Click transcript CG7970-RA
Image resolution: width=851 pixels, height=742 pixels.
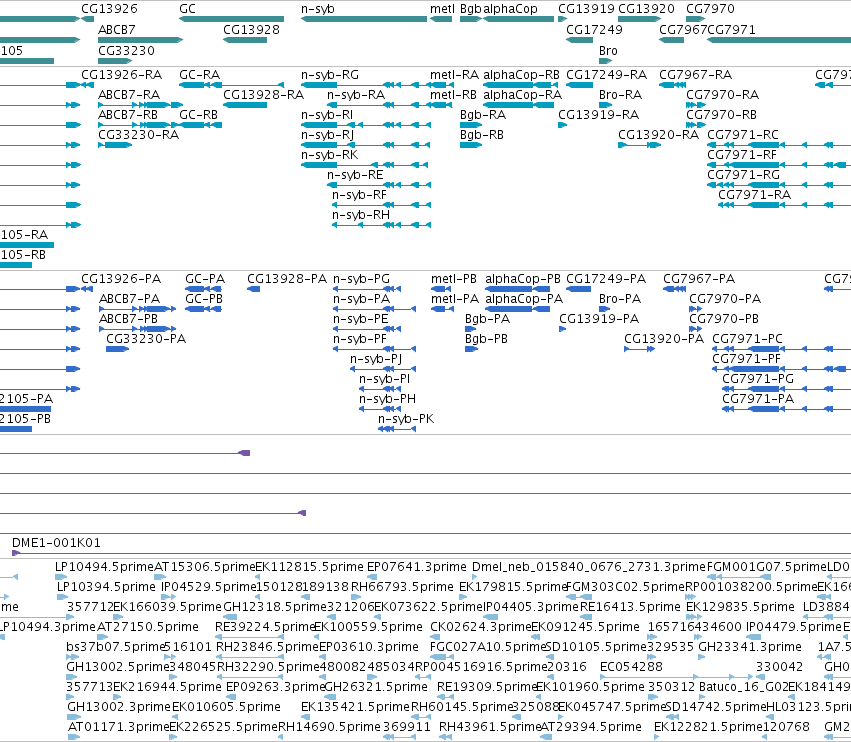coord(723,95)
